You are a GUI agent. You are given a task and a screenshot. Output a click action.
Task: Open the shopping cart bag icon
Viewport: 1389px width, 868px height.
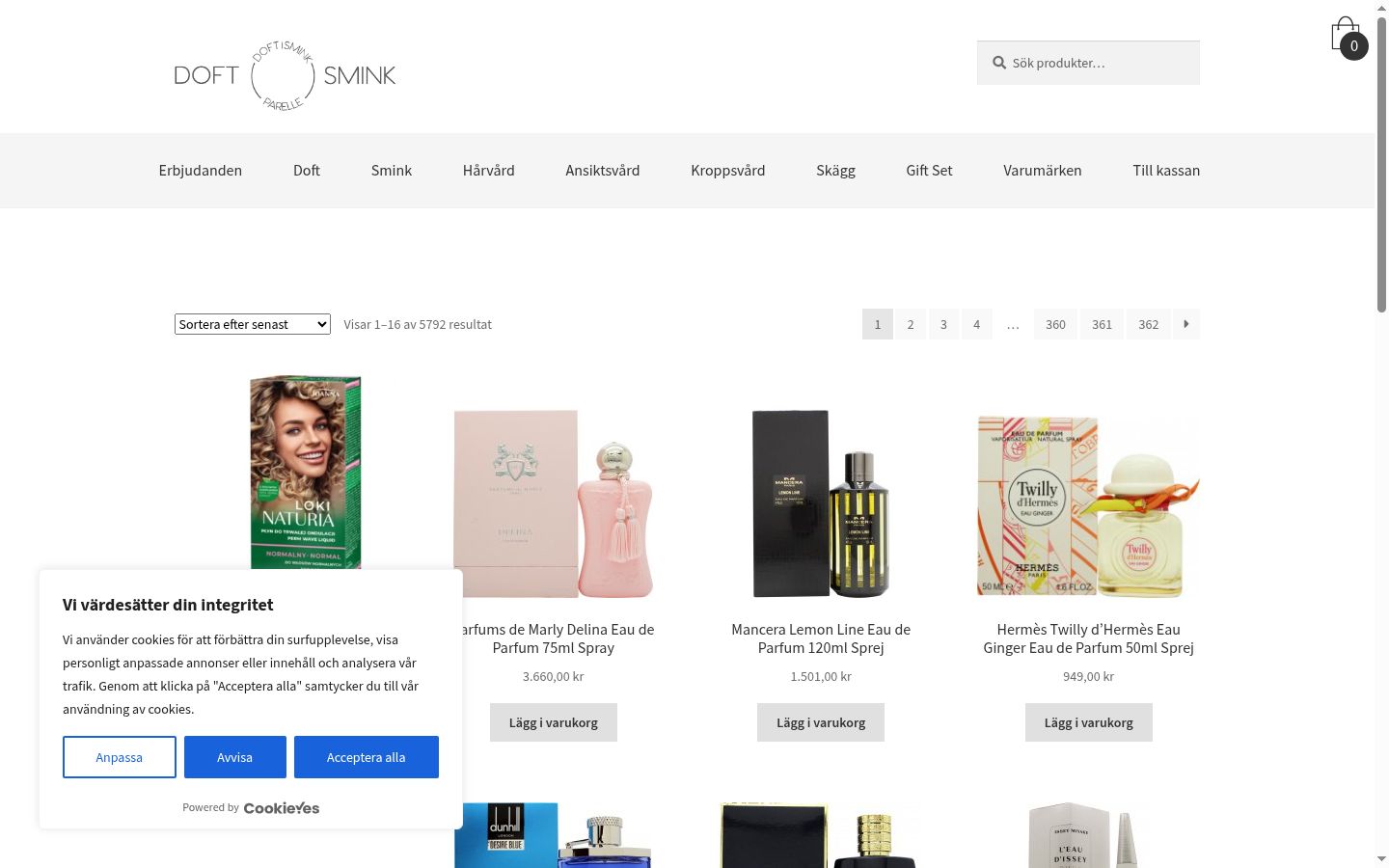[1348, 38]
